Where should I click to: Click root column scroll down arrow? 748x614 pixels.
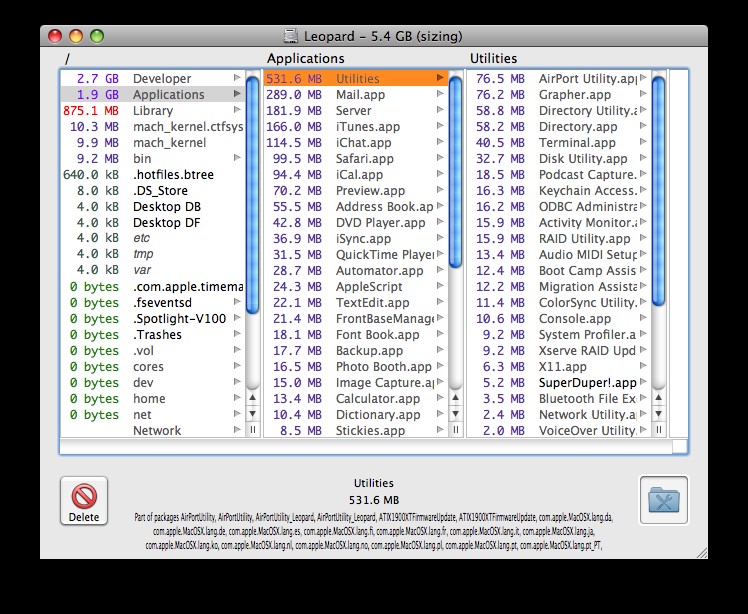(x=253, y=414)
